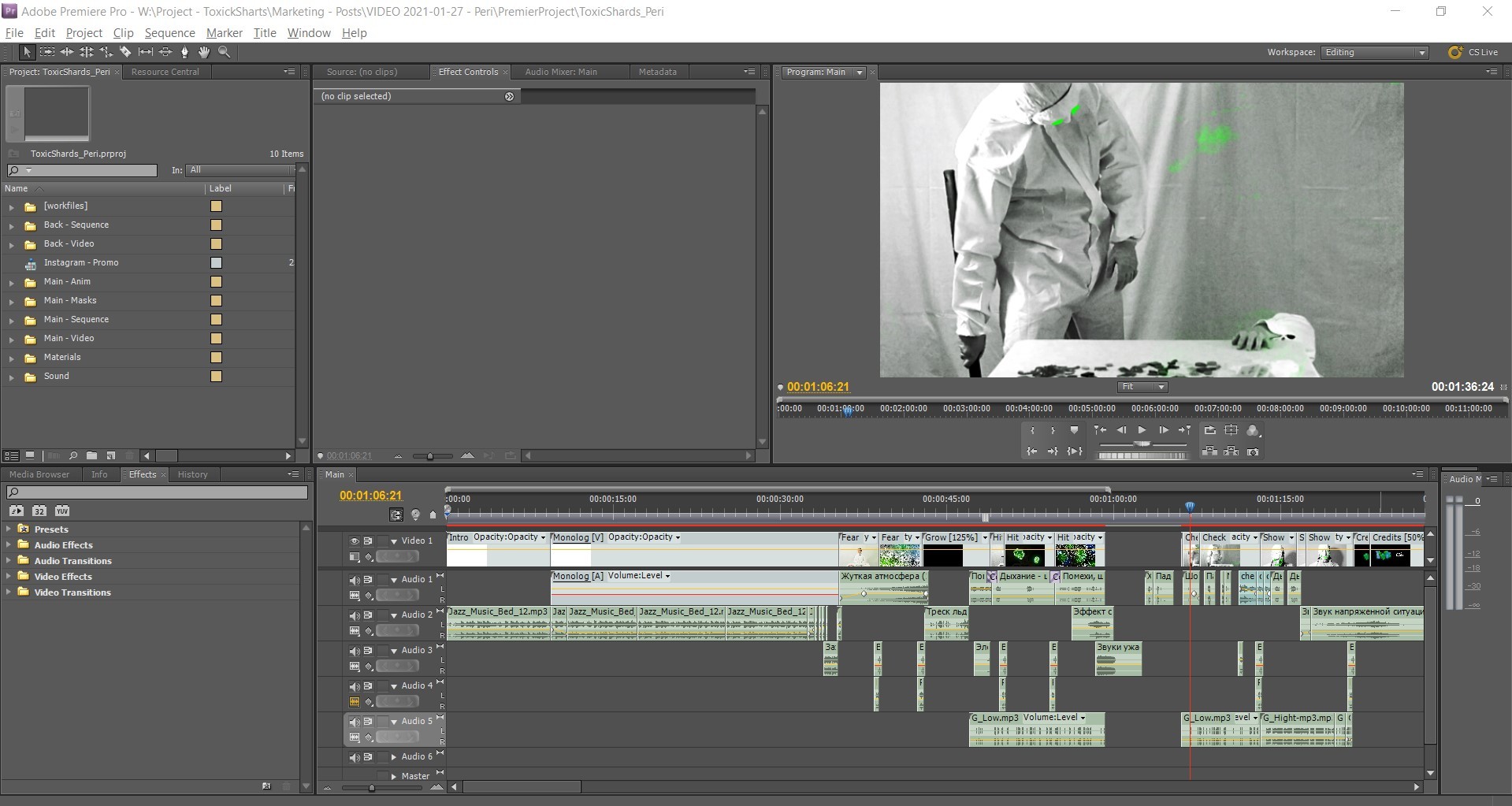Open the Sequence menu
Image resolution: width=1512 pixels, height=806 pixels.
pyautogui.click(x=169, y=33)
